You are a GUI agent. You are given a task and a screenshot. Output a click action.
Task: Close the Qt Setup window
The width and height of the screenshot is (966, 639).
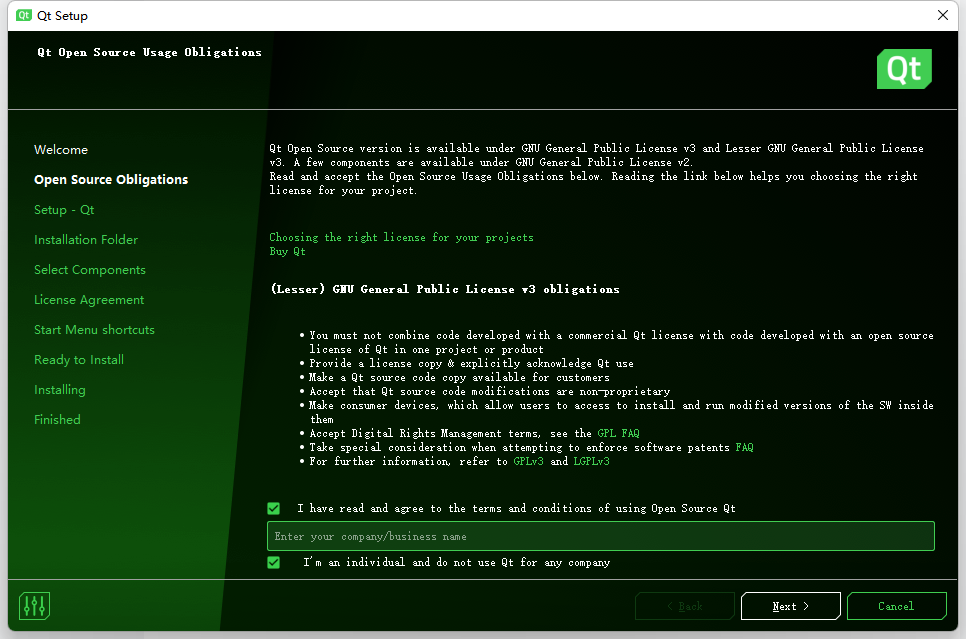click(x=943, y=15)
